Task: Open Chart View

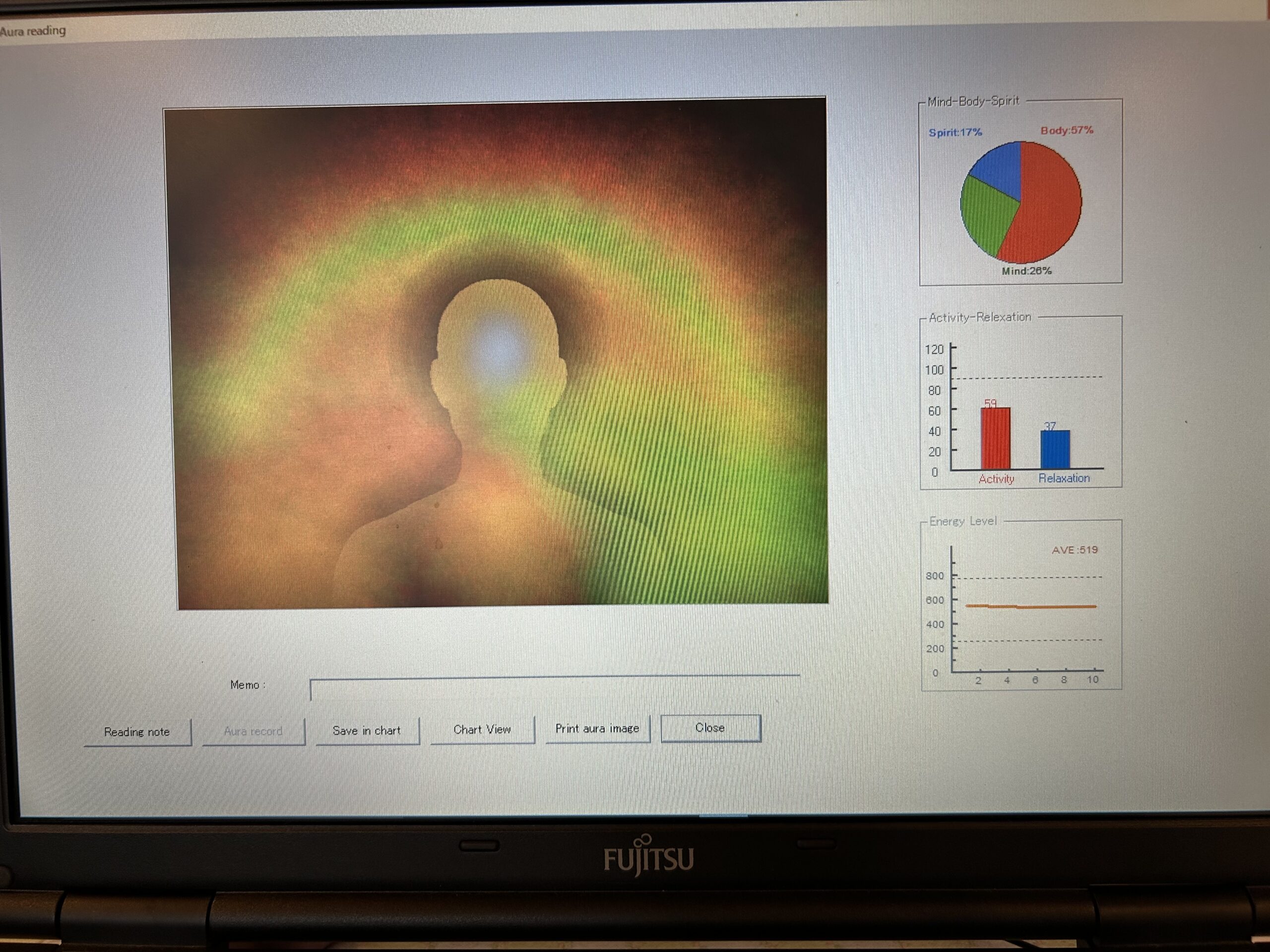Action: pyautogui.click(x=482, y=729)
